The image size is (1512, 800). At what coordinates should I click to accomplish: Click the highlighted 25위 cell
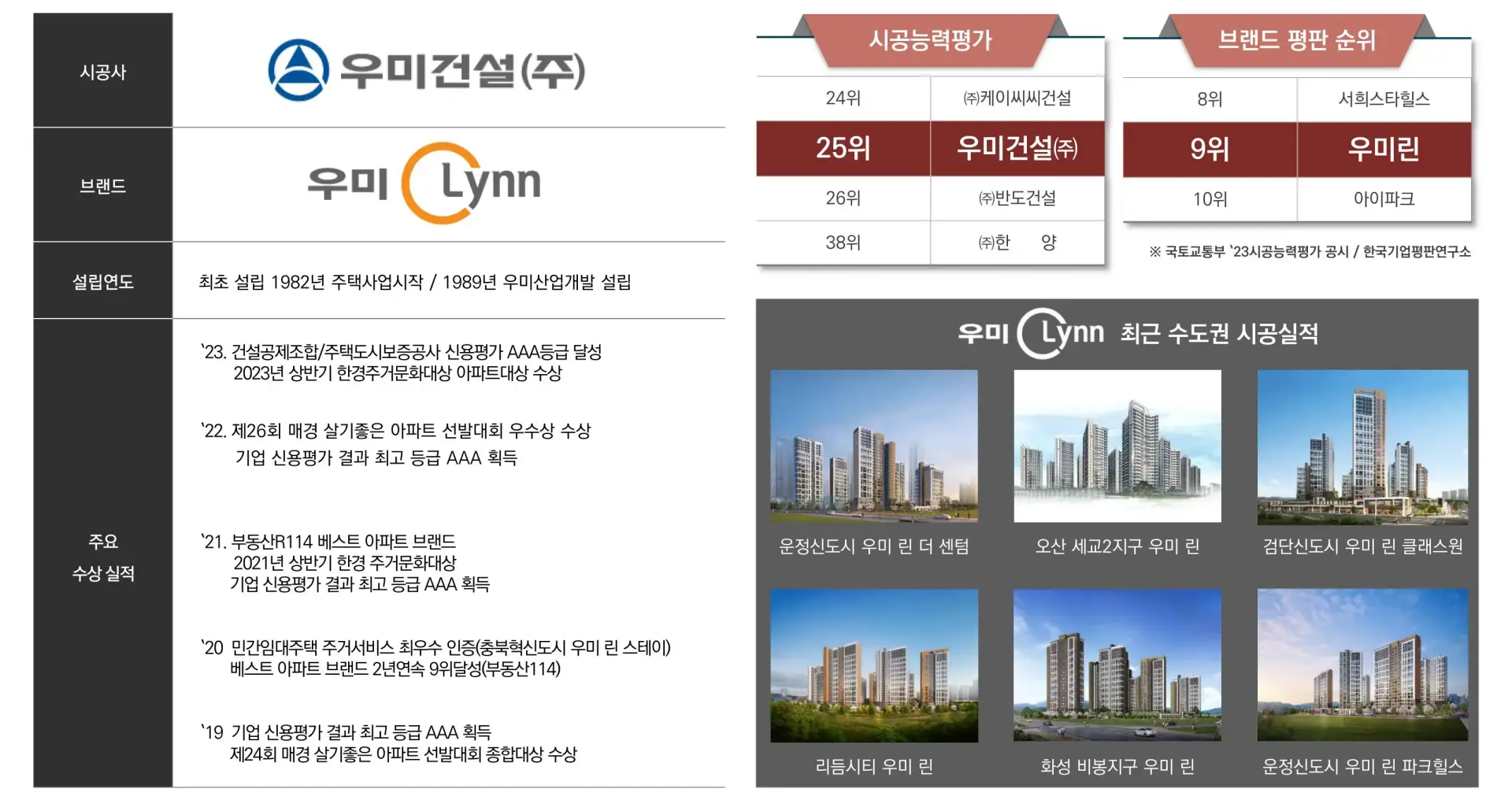(843, 148)
